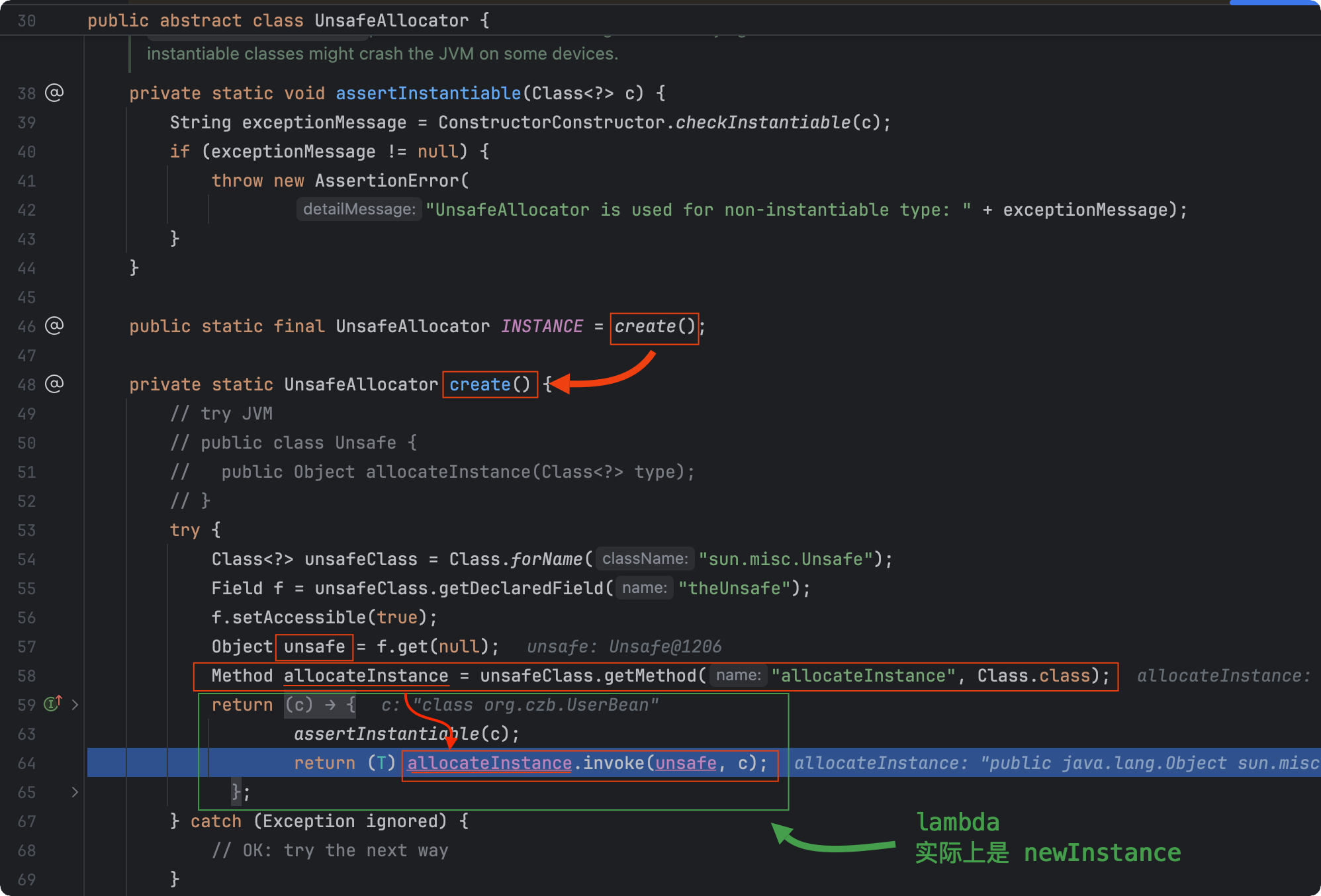Click the 'name:' hint before "allocateInstance"

point(738,676)
